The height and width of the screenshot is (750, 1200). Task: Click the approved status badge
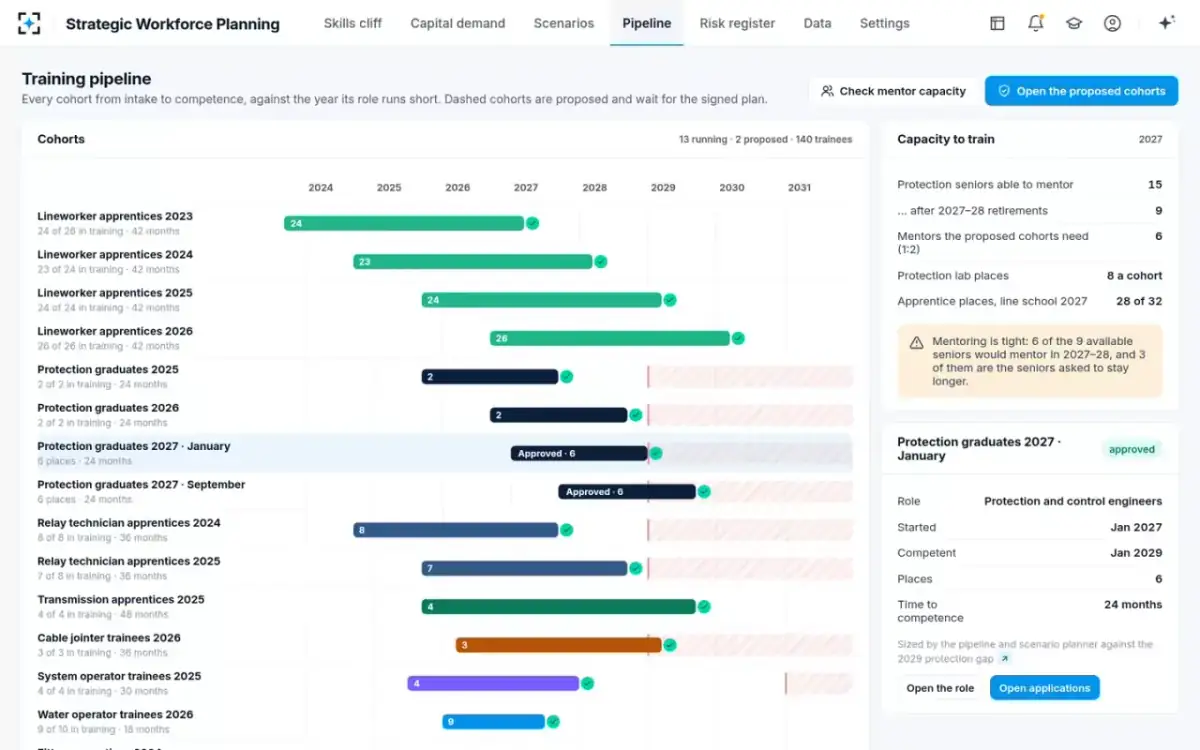(x=1132, y=449)
